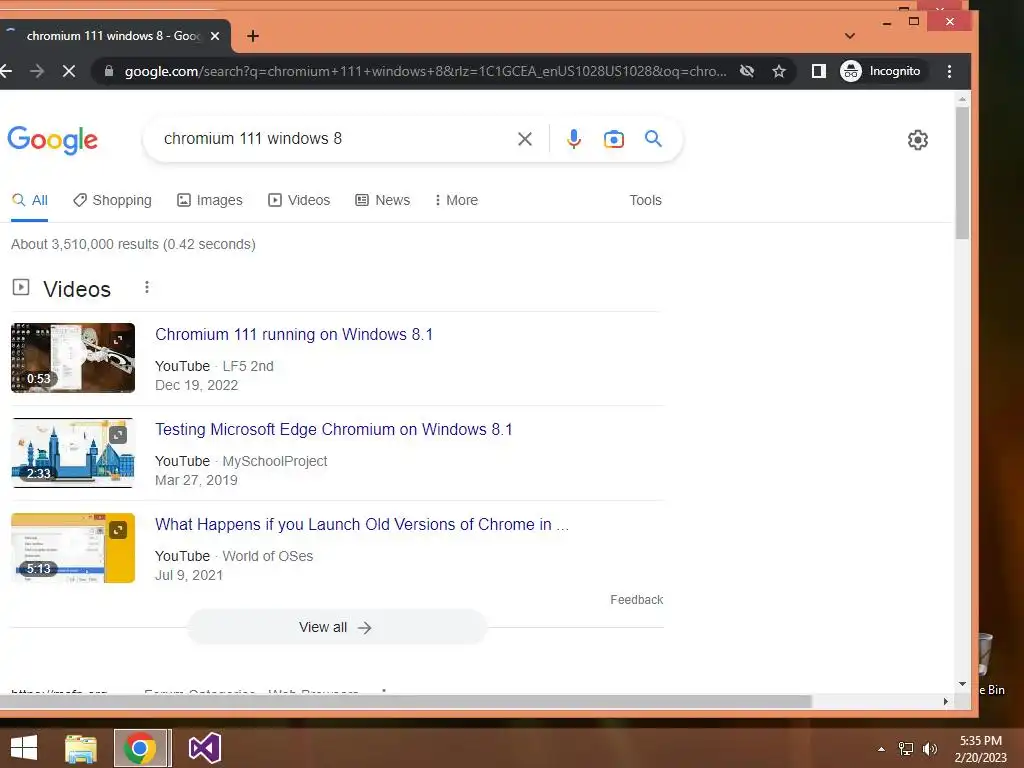Image resolution: width=1024 pixels, height=768 pixels.
Task: Go to the Google homepage logo
Action: (53, 140)
